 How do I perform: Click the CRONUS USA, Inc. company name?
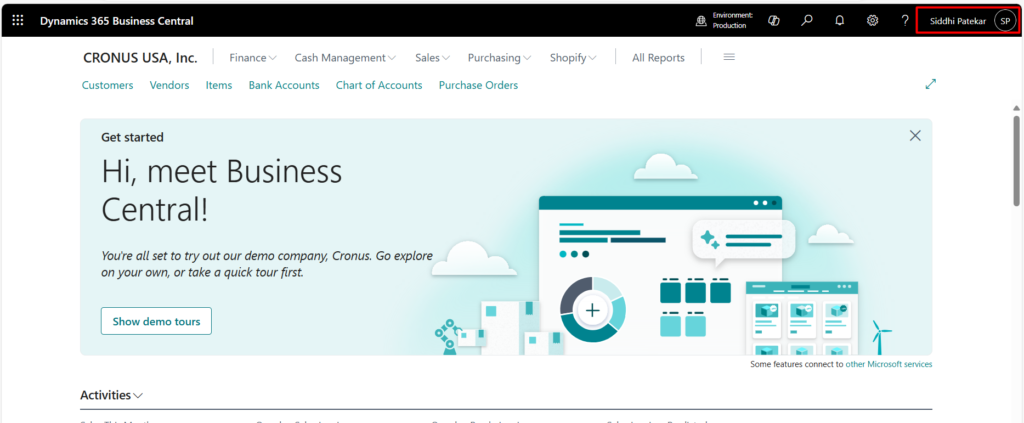click(x=140, y=57)
